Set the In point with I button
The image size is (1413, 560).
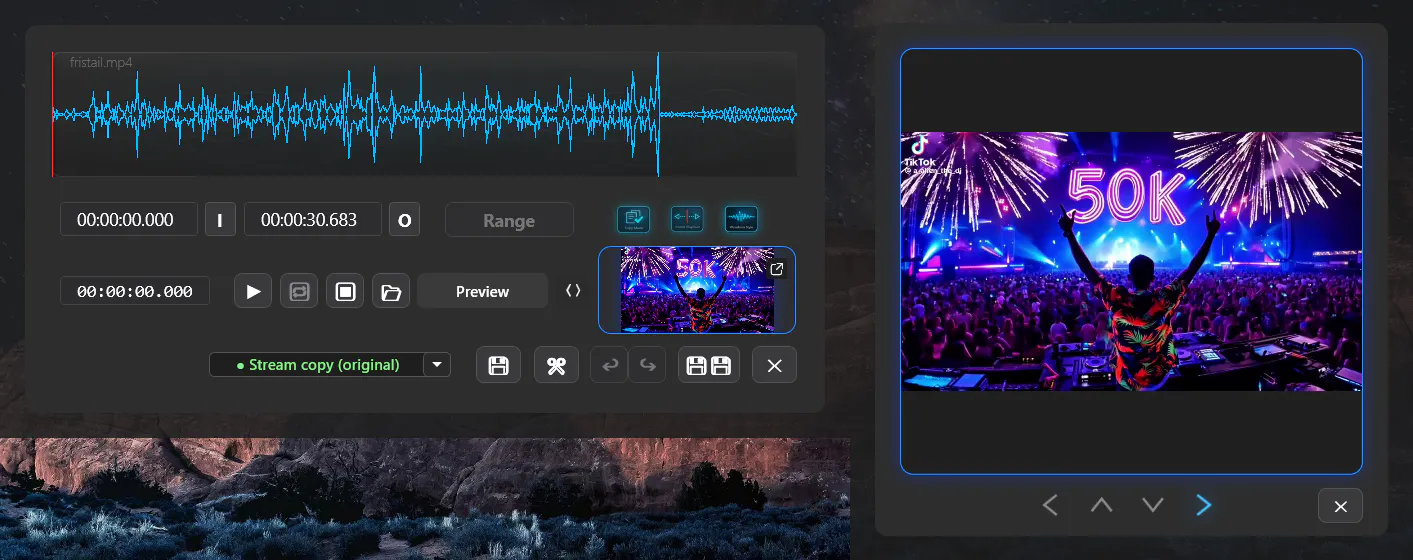point(220,219)
